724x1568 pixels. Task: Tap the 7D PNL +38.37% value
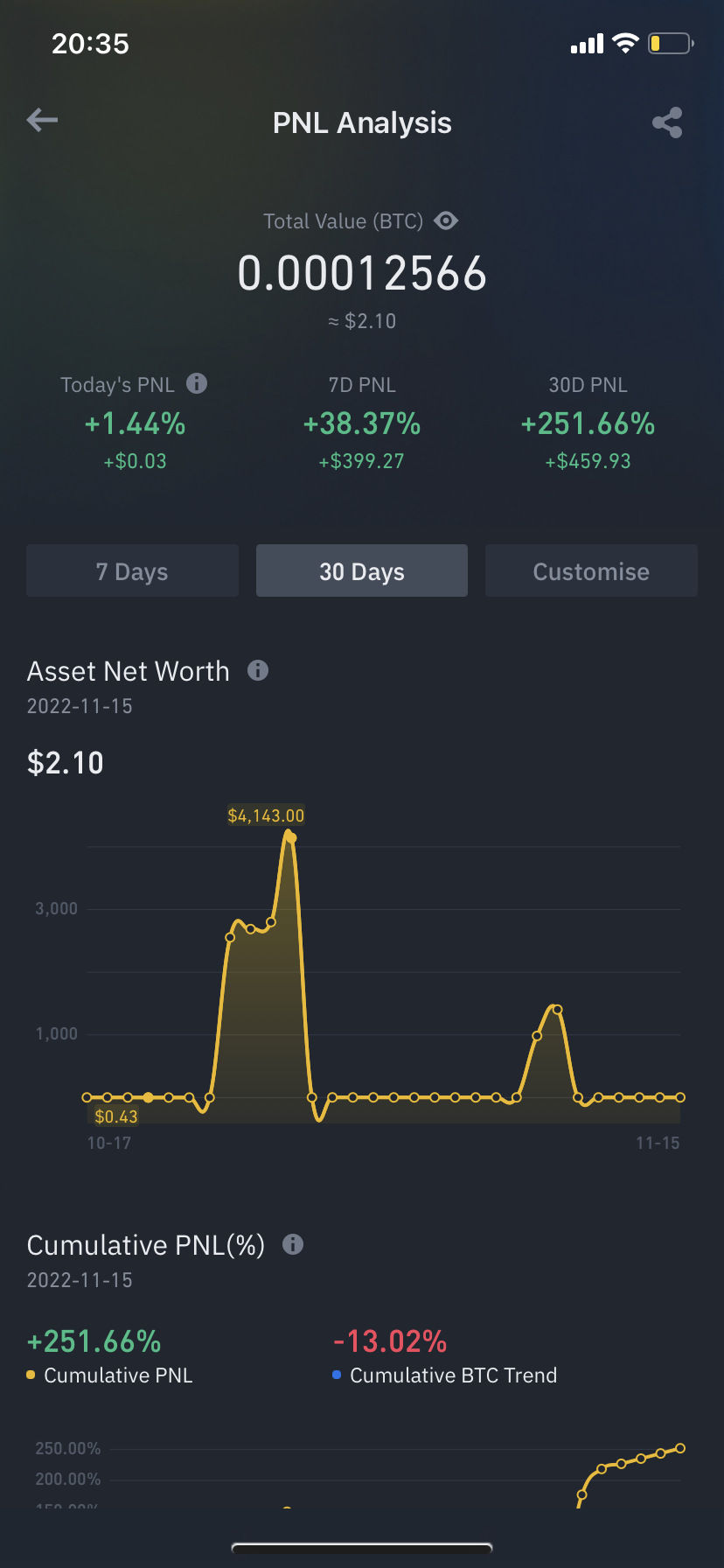click(362, 424)
